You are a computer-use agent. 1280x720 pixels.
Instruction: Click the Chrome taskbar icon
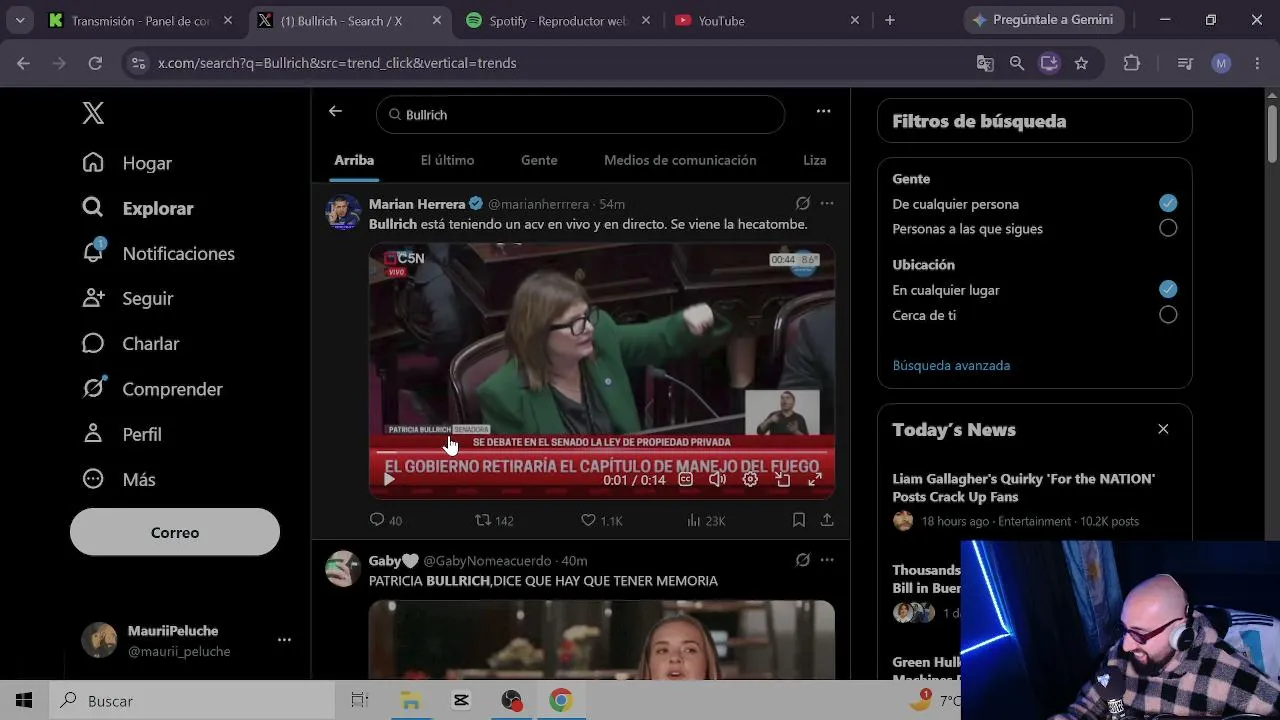point(560,700)
